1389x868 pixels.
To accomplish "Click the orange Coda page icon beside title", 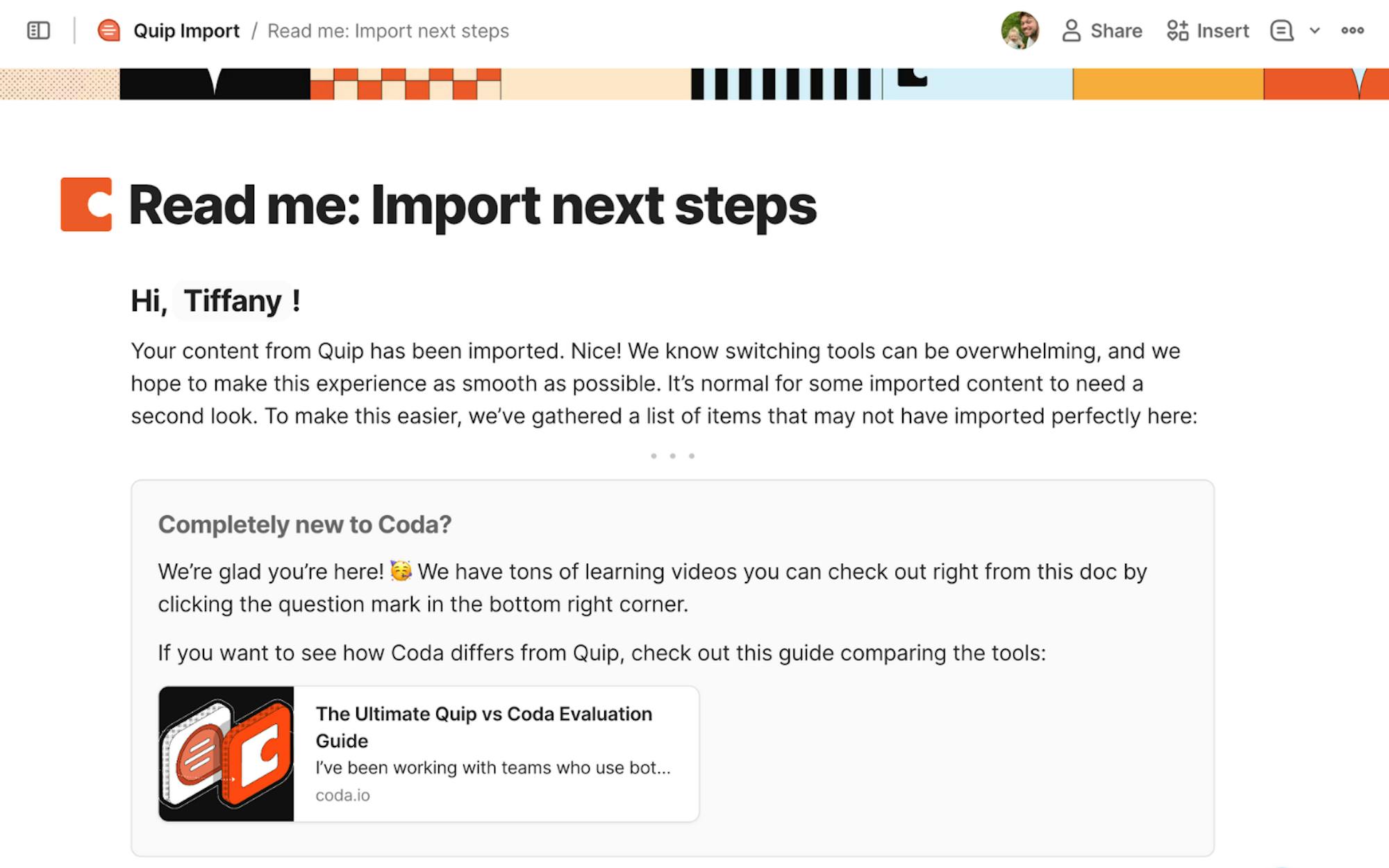I will tap(86, 204).
